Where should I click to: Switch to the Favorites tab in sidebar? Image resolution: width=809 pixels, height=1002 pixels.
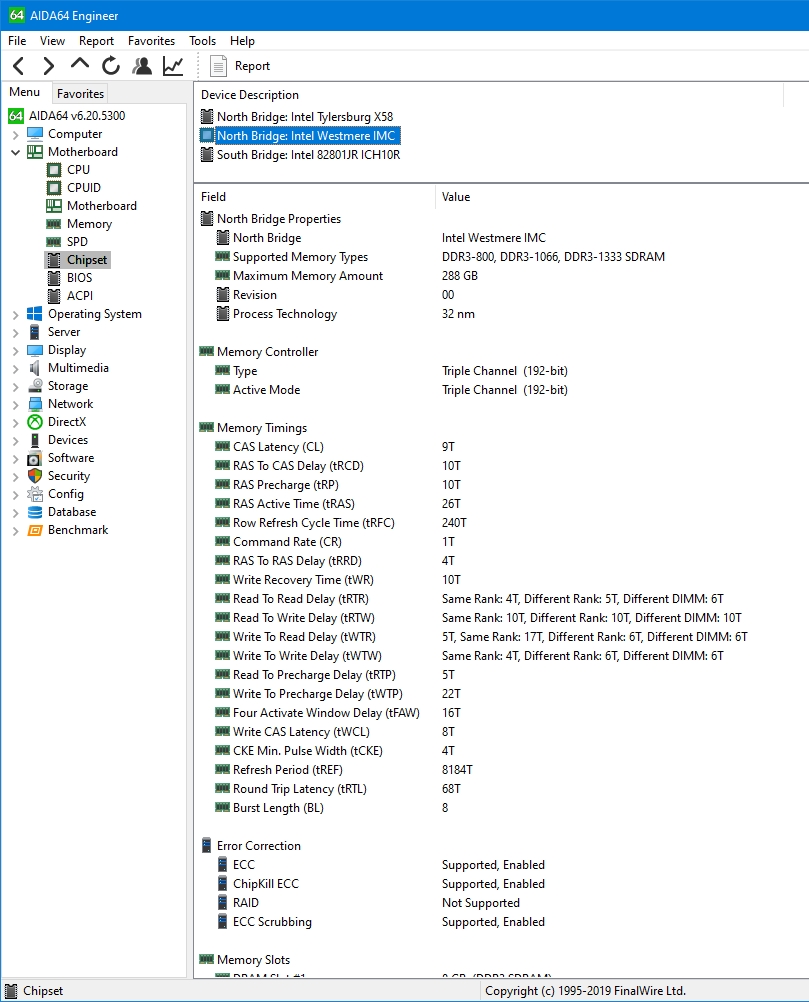click(81, 94)
